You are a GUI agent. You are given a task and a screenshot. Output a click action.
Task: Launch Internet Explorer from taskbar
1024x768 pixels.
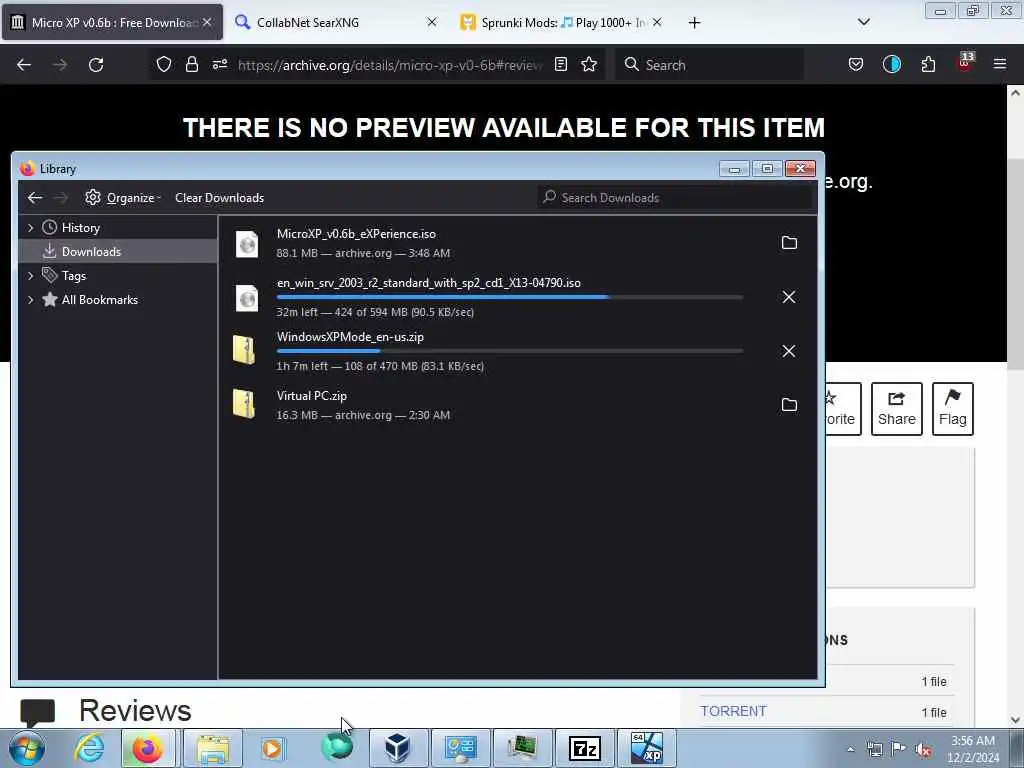(x=89, y=748)
